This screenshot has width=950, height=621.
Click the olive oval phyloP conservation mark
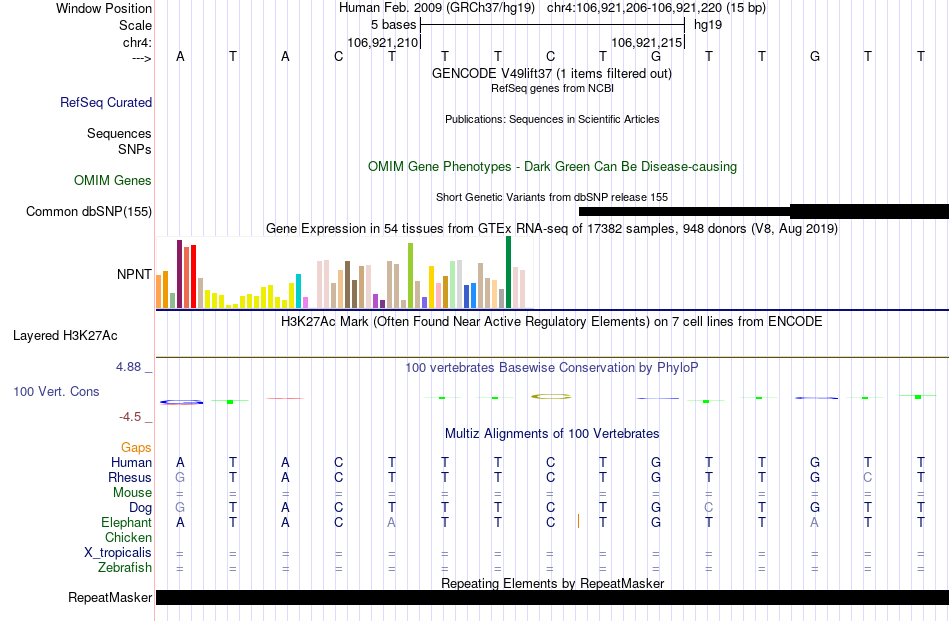pos(551,396)
